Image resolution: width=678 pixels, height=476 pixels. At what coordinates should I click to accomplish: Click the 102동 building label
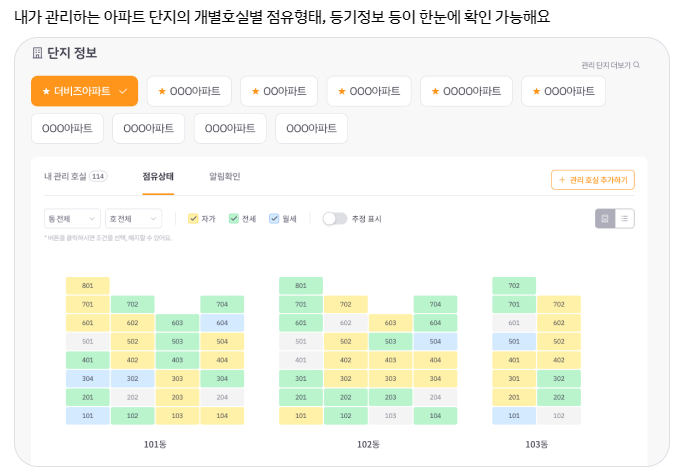tap(368, 444)
